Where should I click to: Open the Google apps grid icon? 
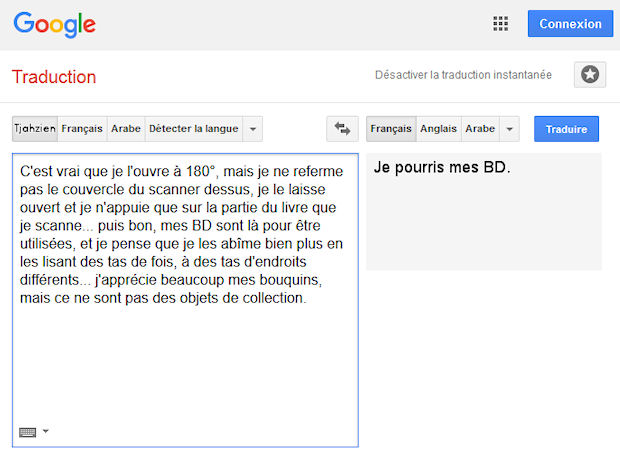[501, 24]
